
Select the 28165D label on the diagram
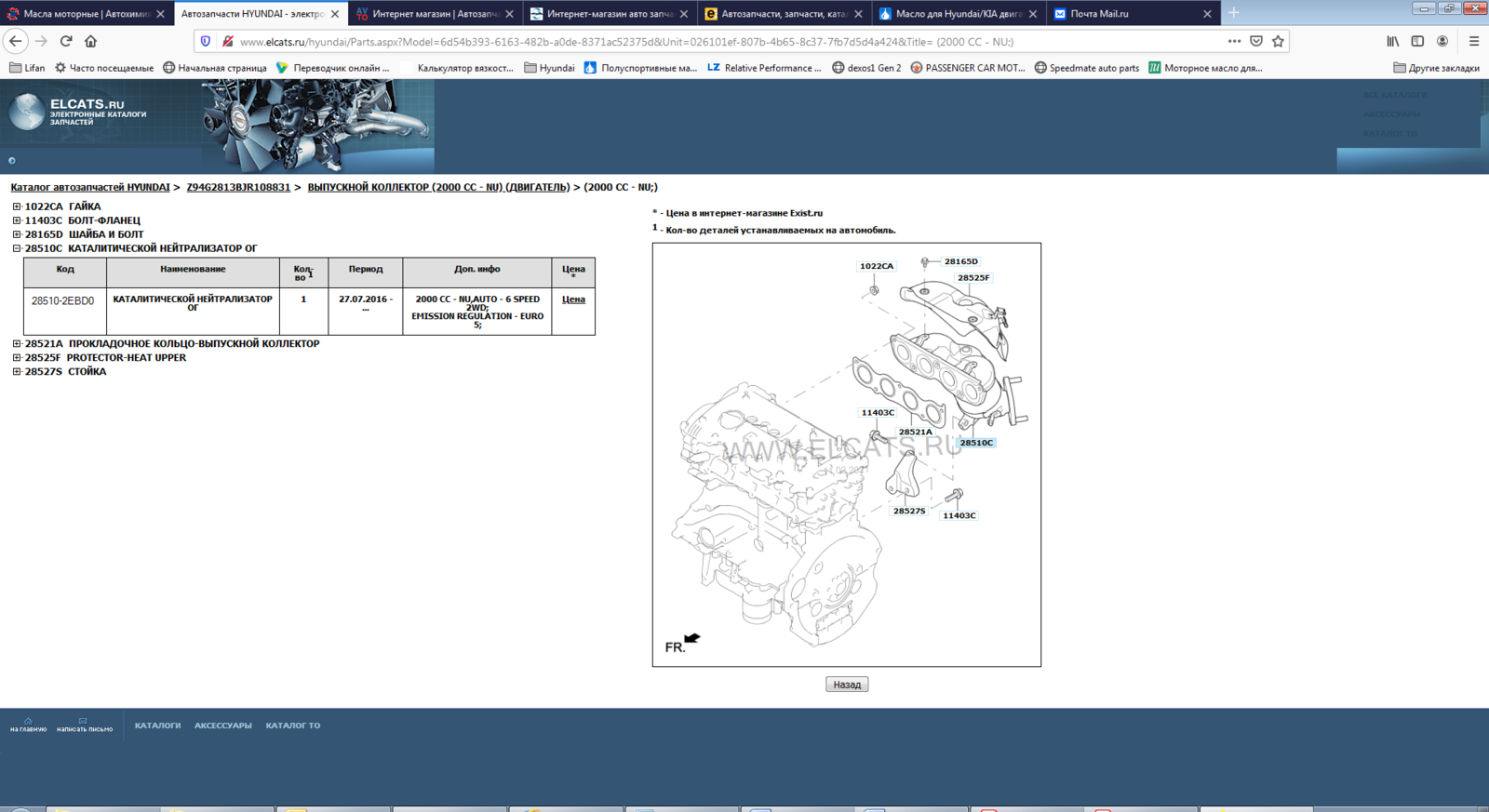tap(961, 261)
